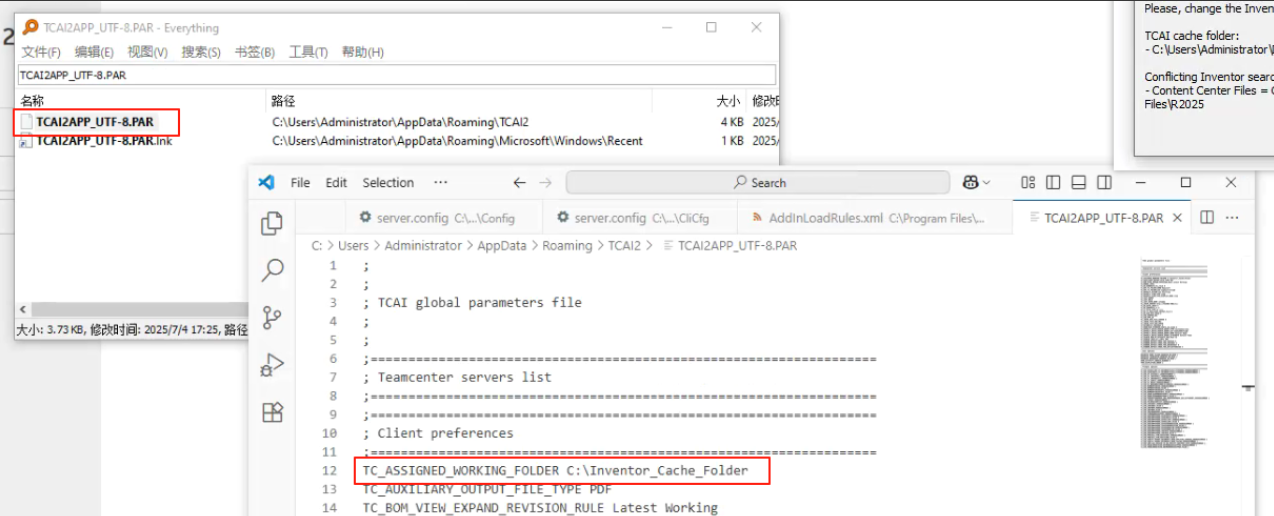Click the Customize Layout icon
The height and width of the screenshot is (516, 1274).
point(1028,183)
